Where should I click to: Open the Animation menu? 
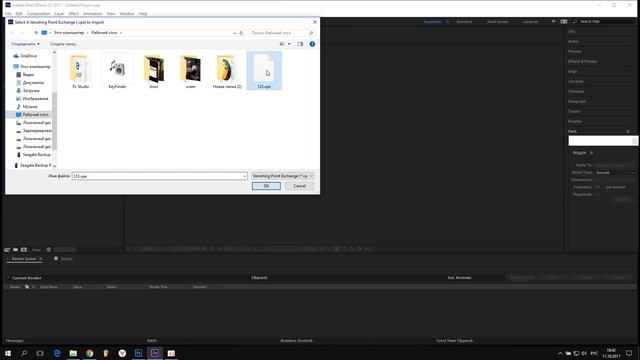click(93, 14)
